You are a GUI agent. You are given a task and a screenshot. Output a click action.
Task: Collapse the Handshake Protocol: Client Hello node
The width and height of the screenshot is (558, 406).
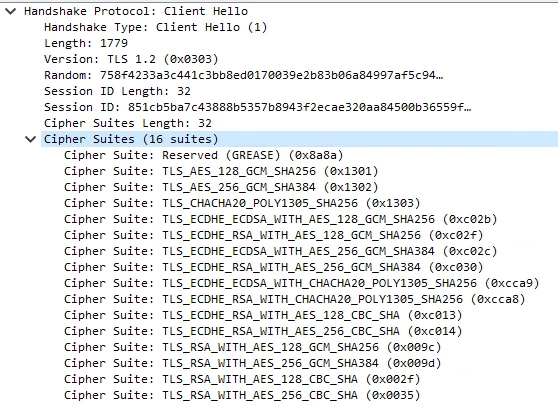click(x=11, y=11)
